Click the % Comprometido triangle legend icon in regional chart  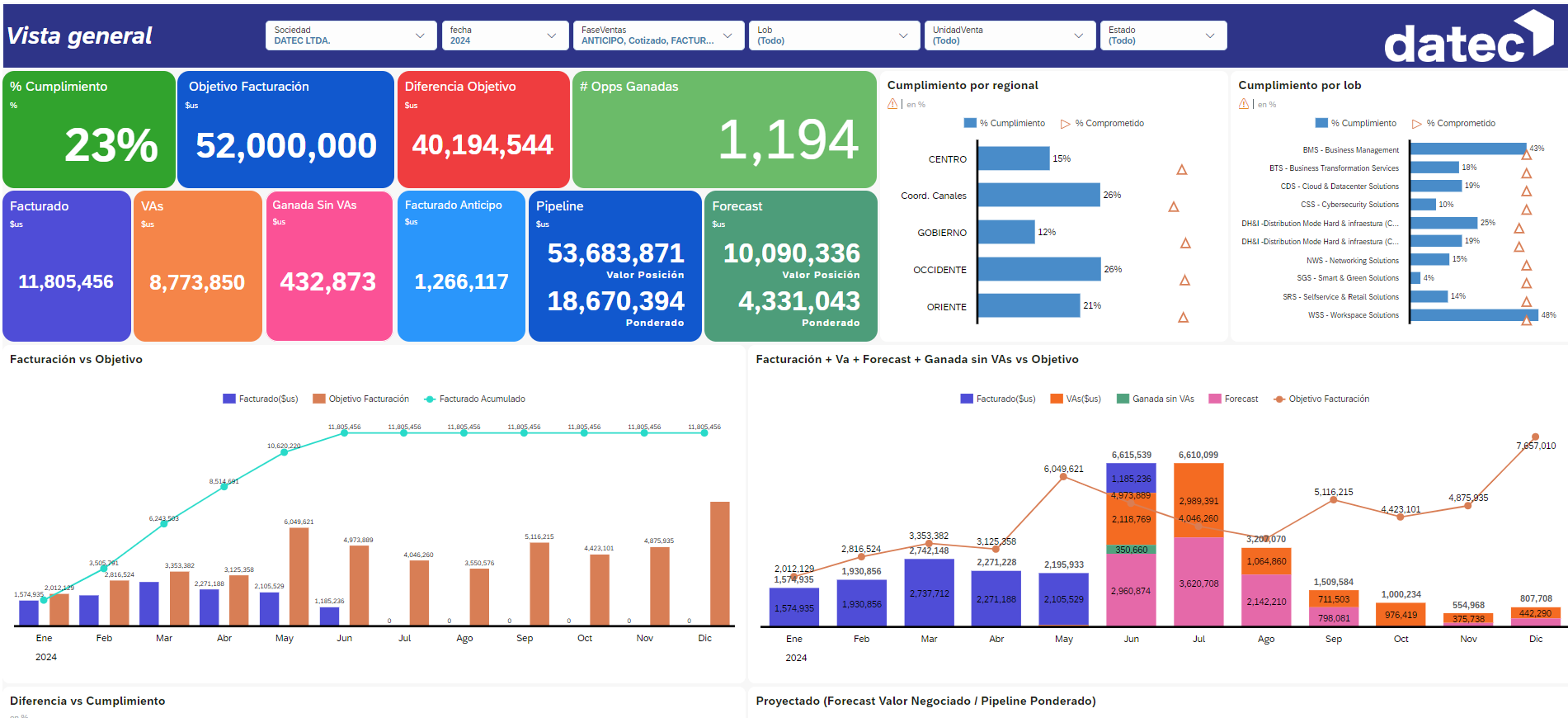coord(1066,124)
